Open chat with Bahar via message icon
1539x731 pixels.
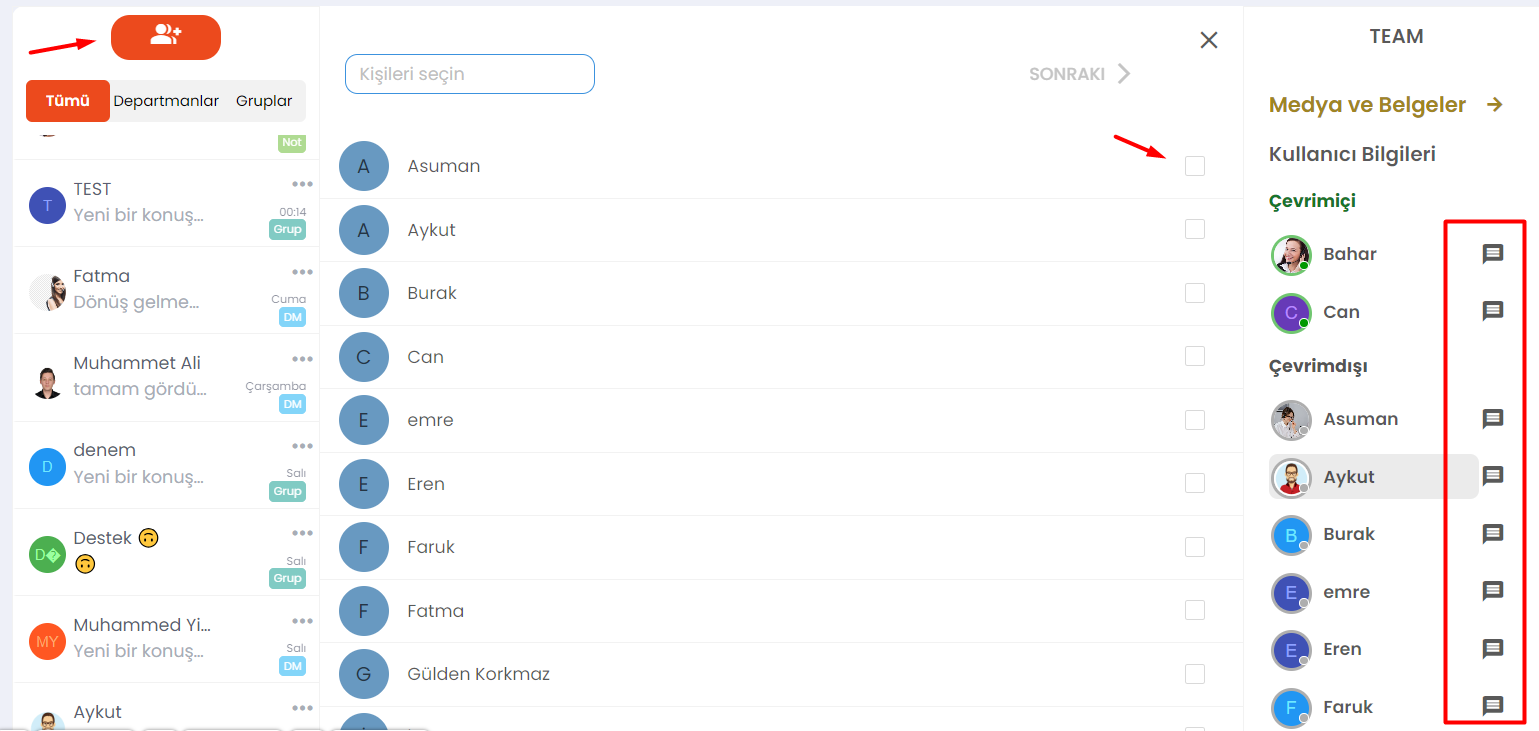point(1492,254)
